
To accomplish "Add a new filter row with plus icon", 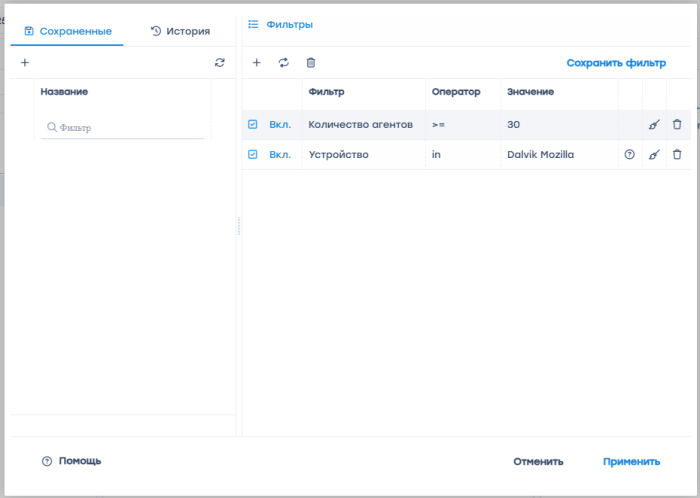I will click(257, 63).
